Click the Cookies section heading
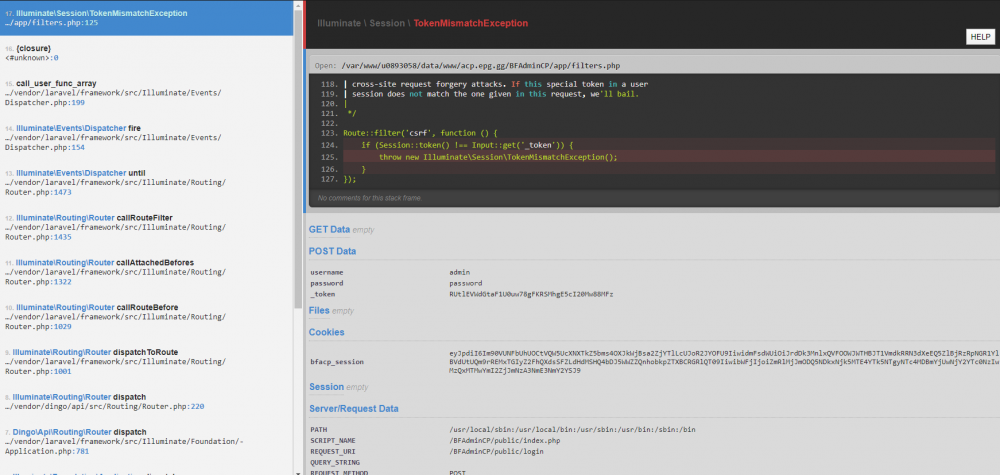The image size is (1000, 475). click(329, 332)
